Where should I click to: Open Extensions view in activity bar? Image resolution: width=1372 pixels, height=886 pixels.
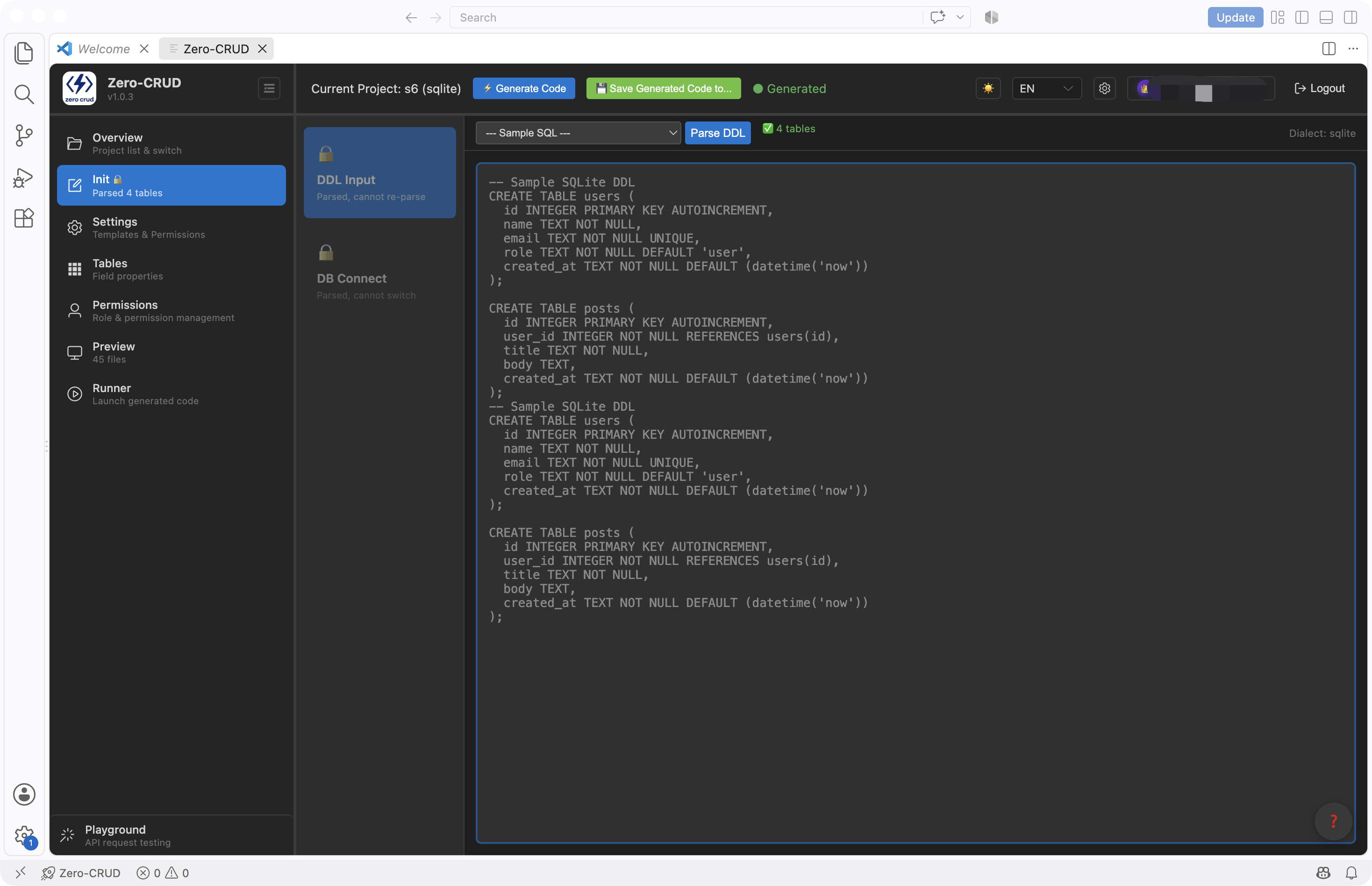pyautogui.click(x=23, y=219)
